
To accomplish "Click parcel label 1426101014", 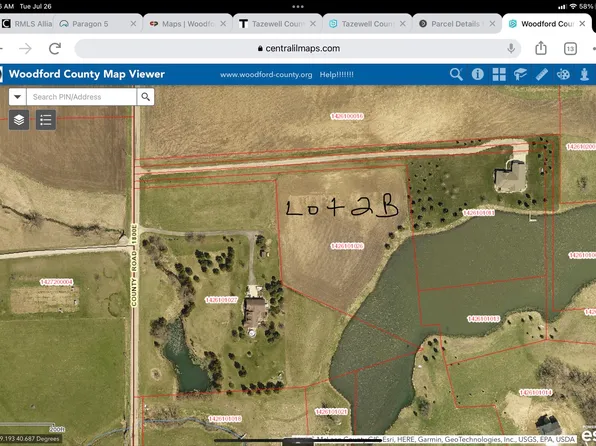I will (536, 392).
